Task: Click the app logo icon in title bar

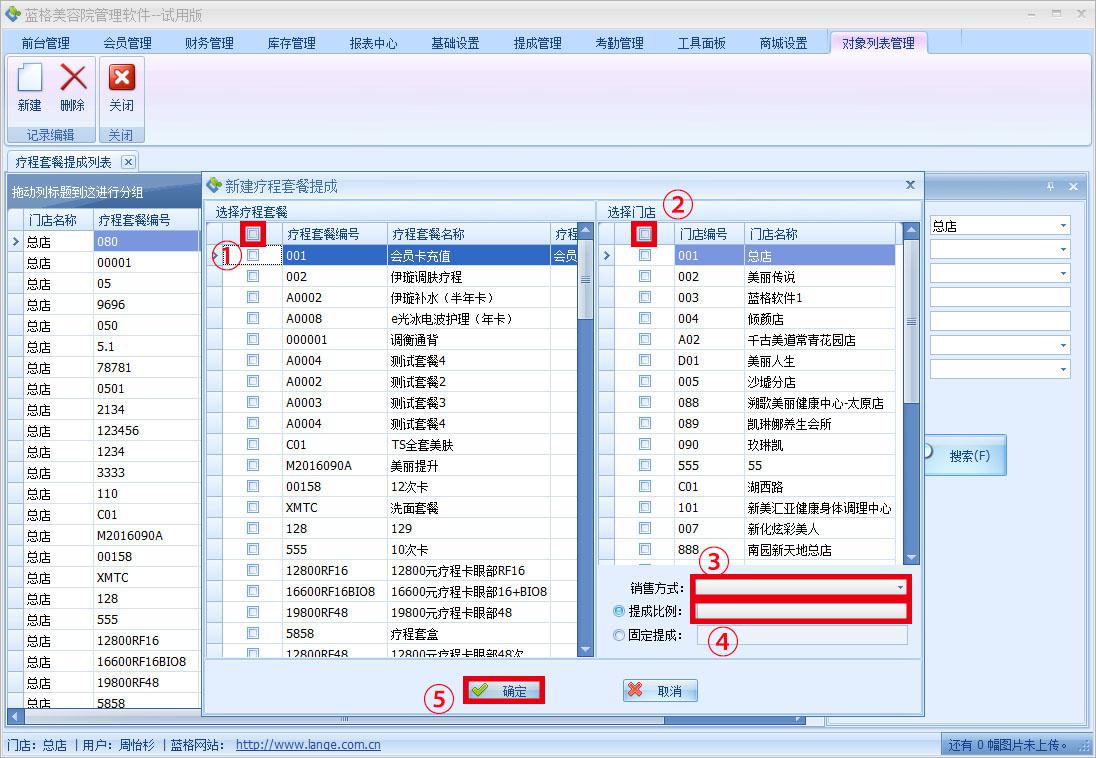Action: point(13,13)
